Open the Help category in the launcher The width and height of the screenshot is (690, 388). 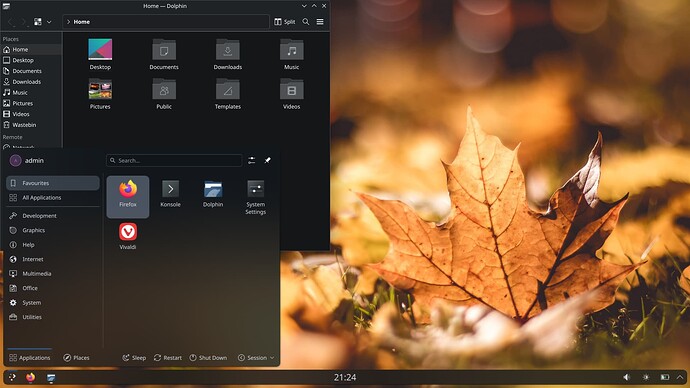pos(53,245)
